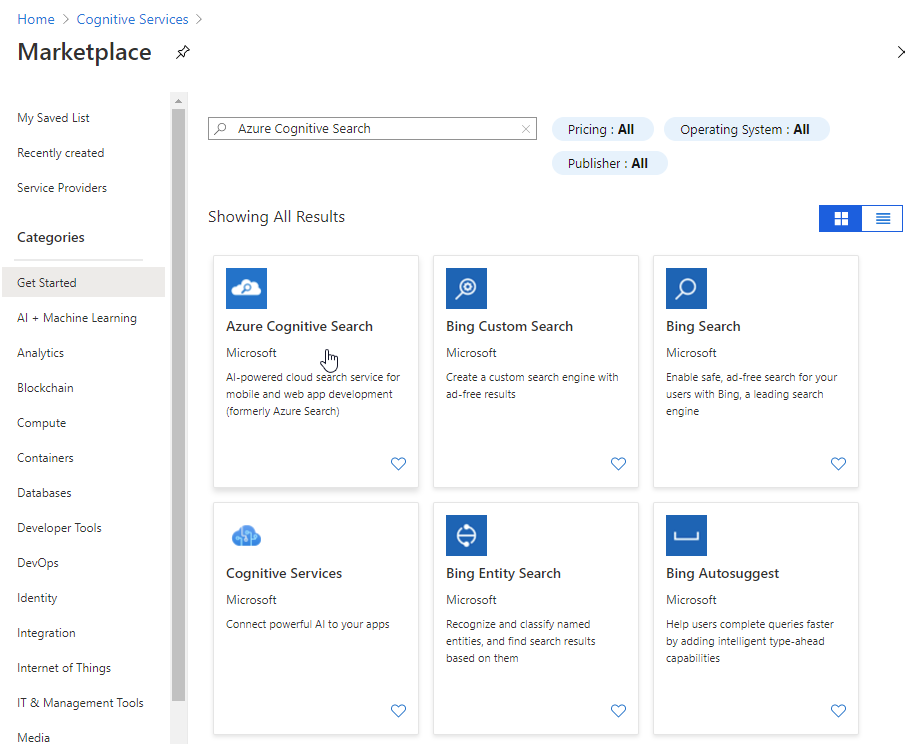The width and height of the screenshot is (905, 744).
Task: Go to Cognitive Services breadcrumb
Action: [x=132, y=19]
